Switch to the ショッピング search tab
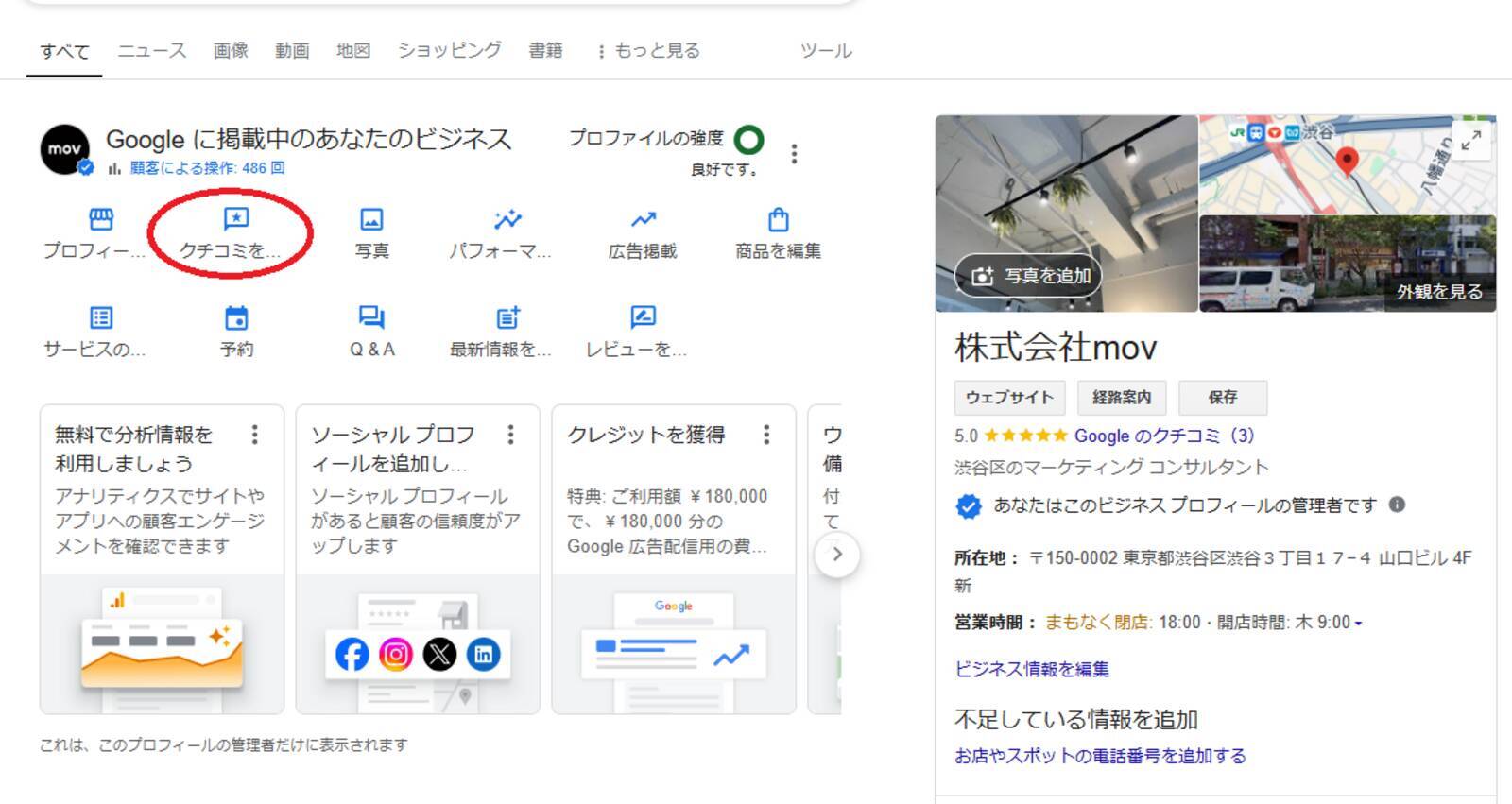Viewport: 1512px width, 804px height. click(x=449, y=51)
